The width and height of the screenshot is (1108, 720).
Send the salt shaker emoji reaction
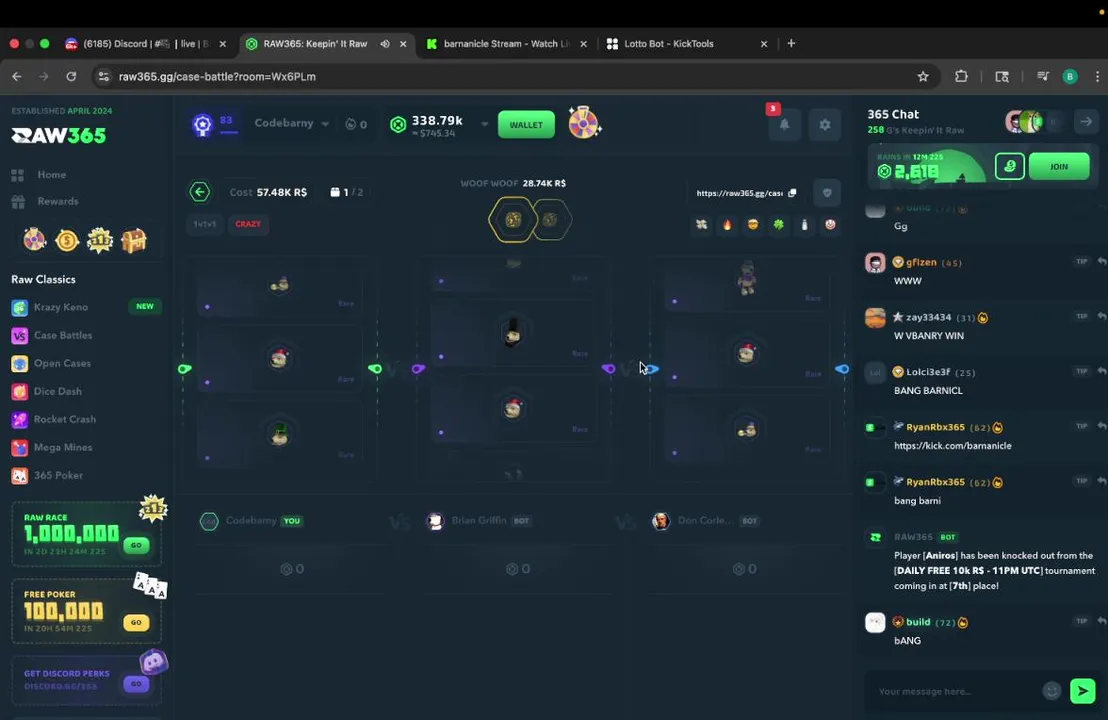click(x=804, y=225)
